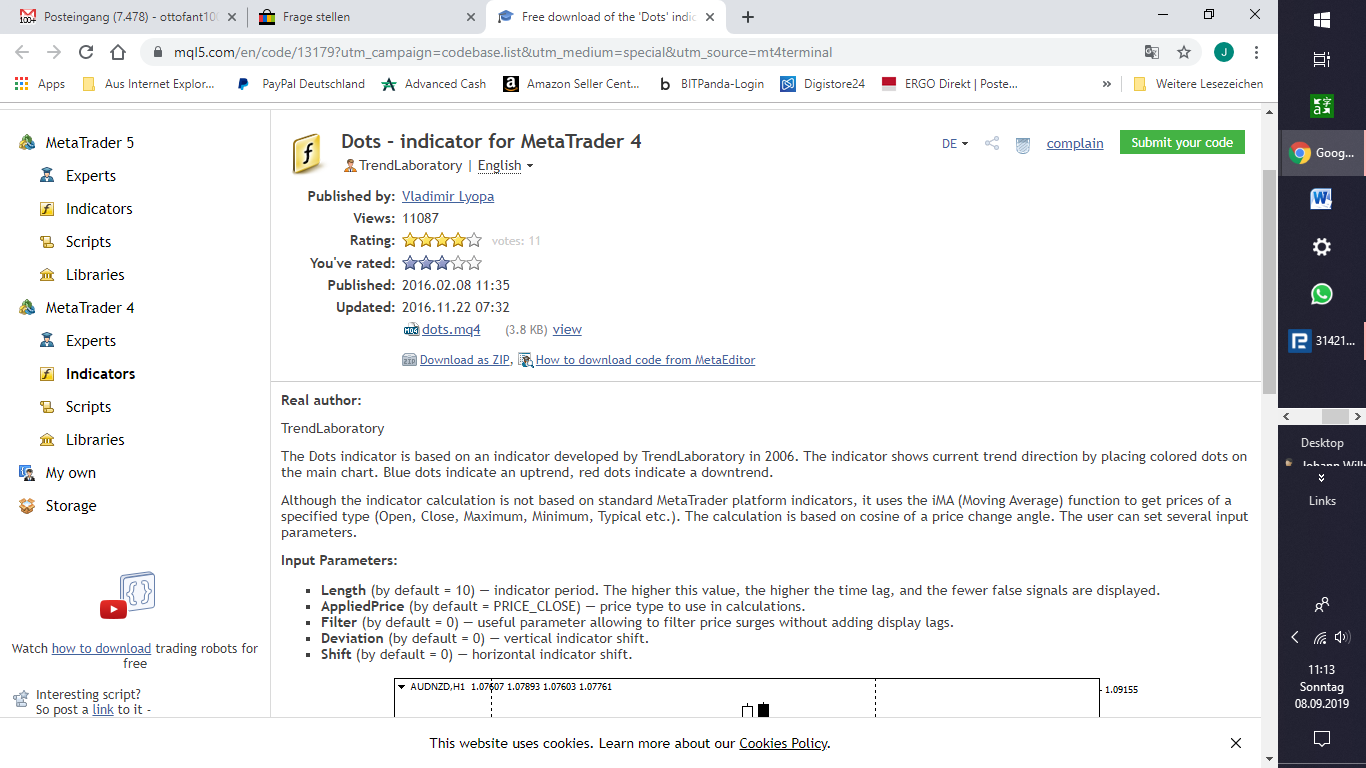Expand the English language dropdown
Viewport: 1366px width, 768px height.
pos(505,166)
